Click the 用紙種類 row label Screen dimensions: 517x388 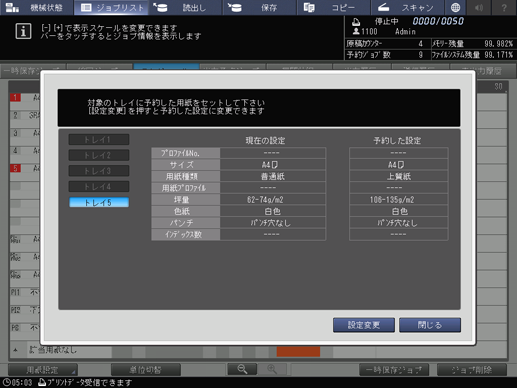click(186, 176)
